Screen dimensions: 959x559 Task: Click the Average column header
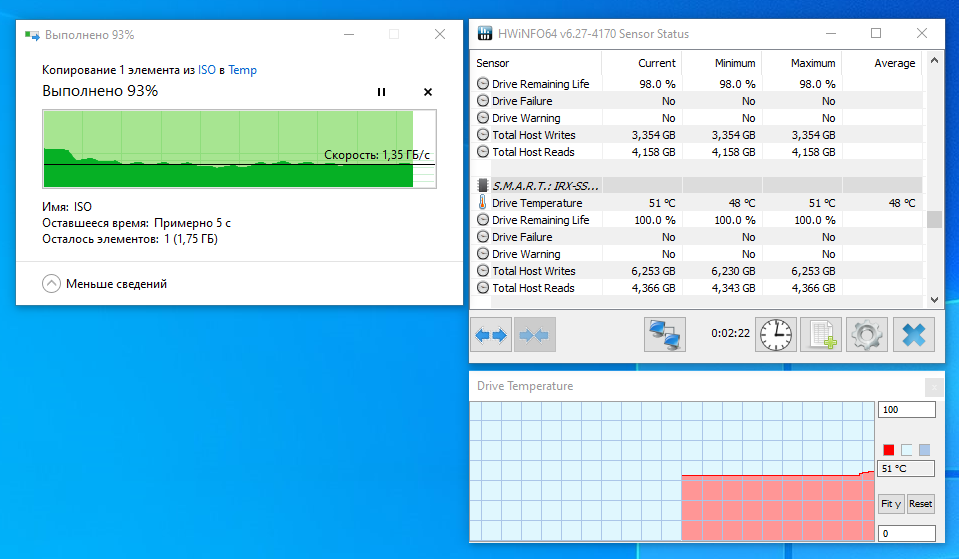(x=882, y=63)
